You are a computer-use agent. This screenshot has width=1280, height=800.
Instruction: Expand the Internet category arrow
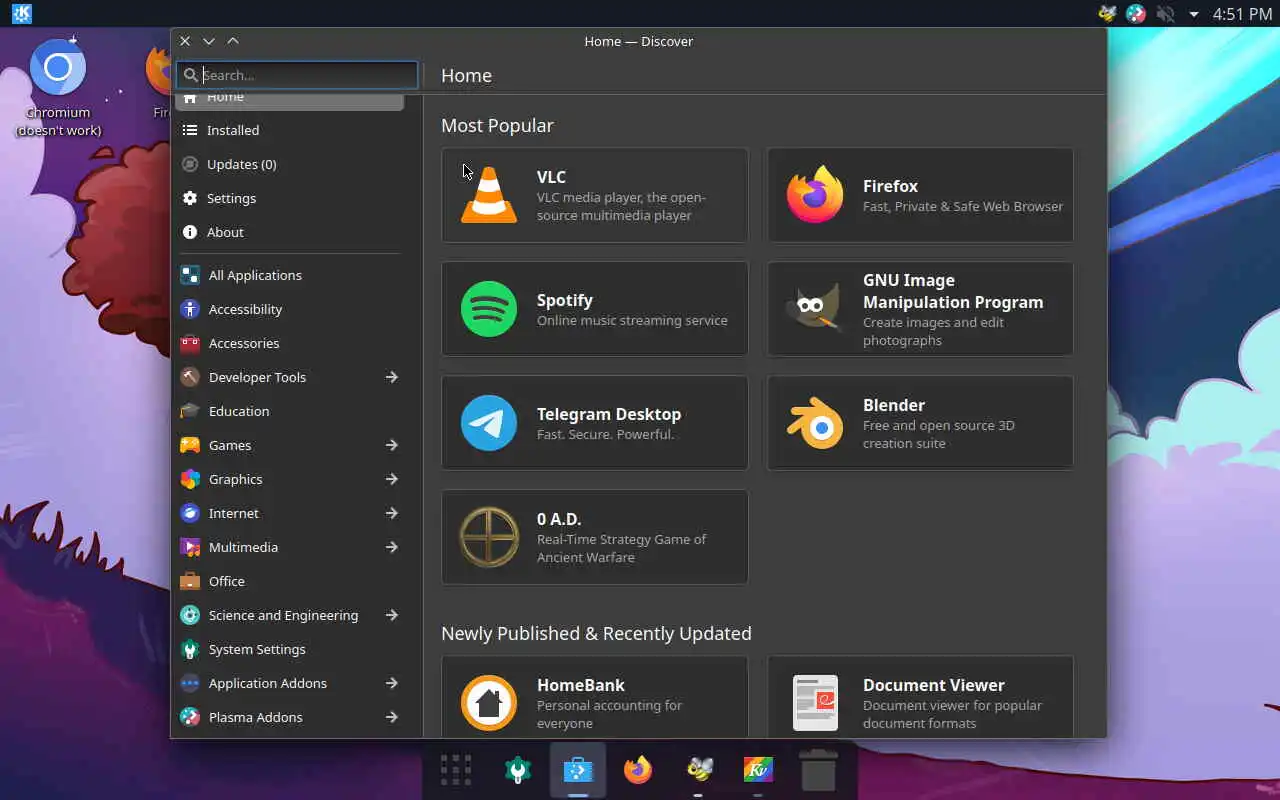tap(392, 513)
